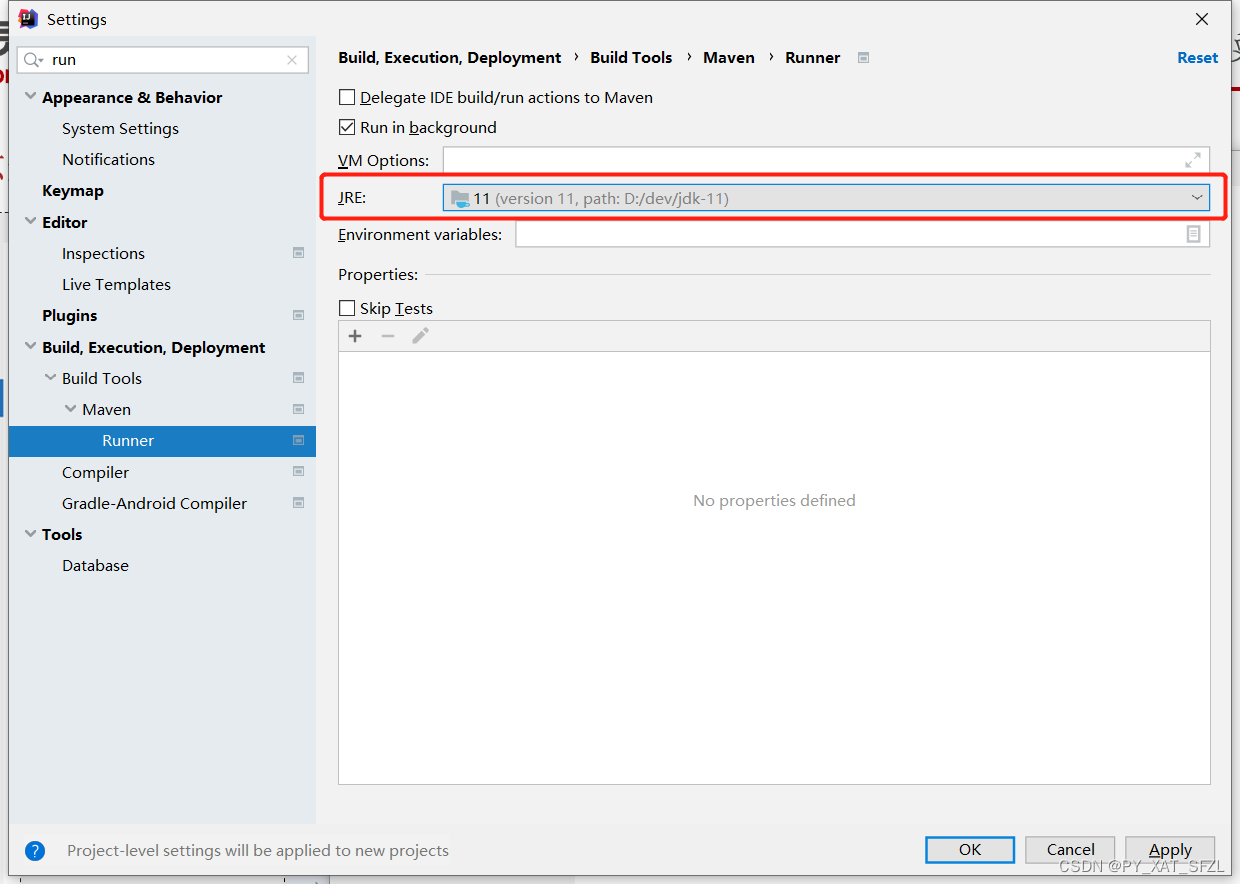Select Build Tools in the settings tree

pyautogui.click(x=102, y=378)
